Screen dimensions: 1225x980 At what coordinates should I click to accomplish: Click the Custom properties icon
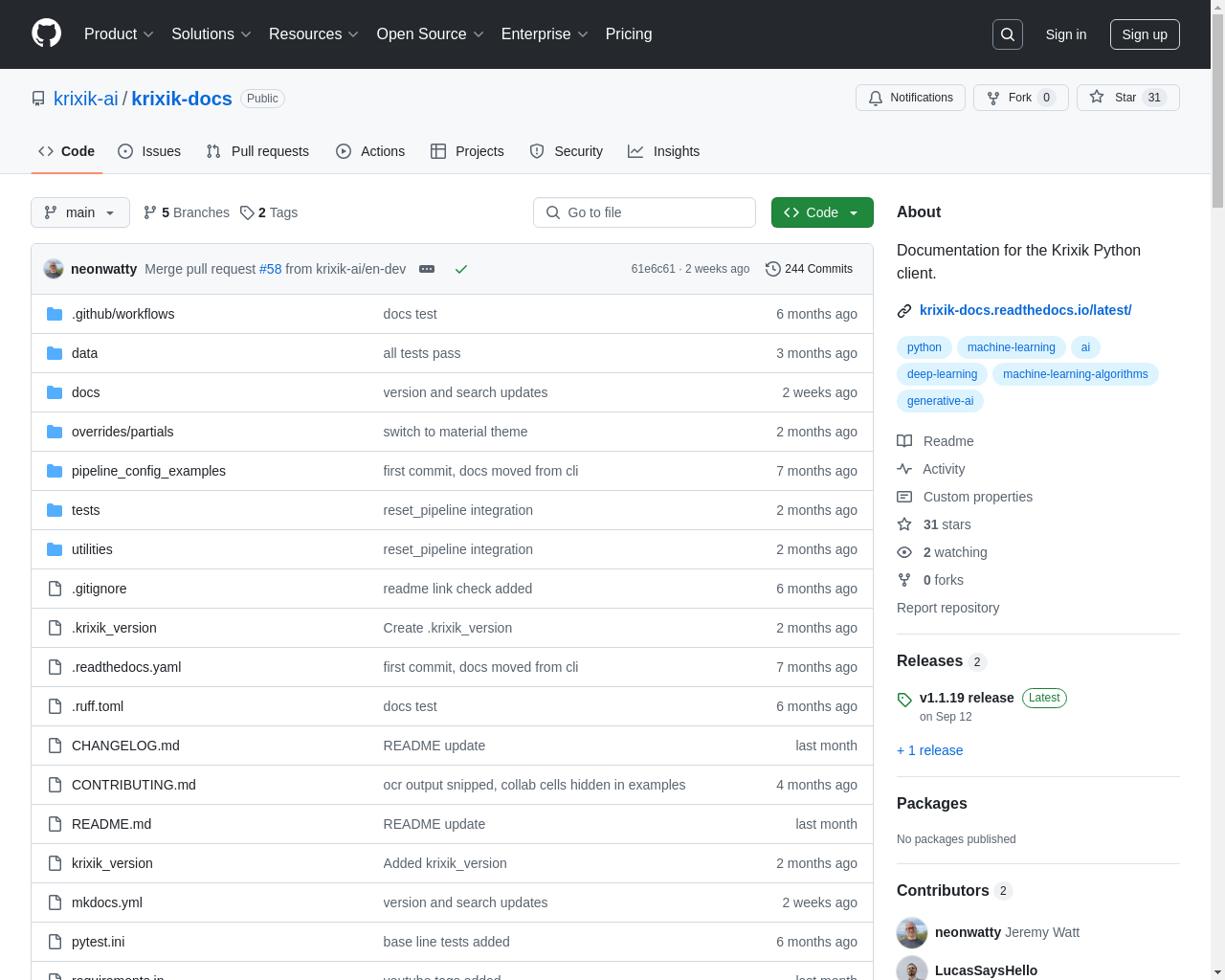coord(904,497)
